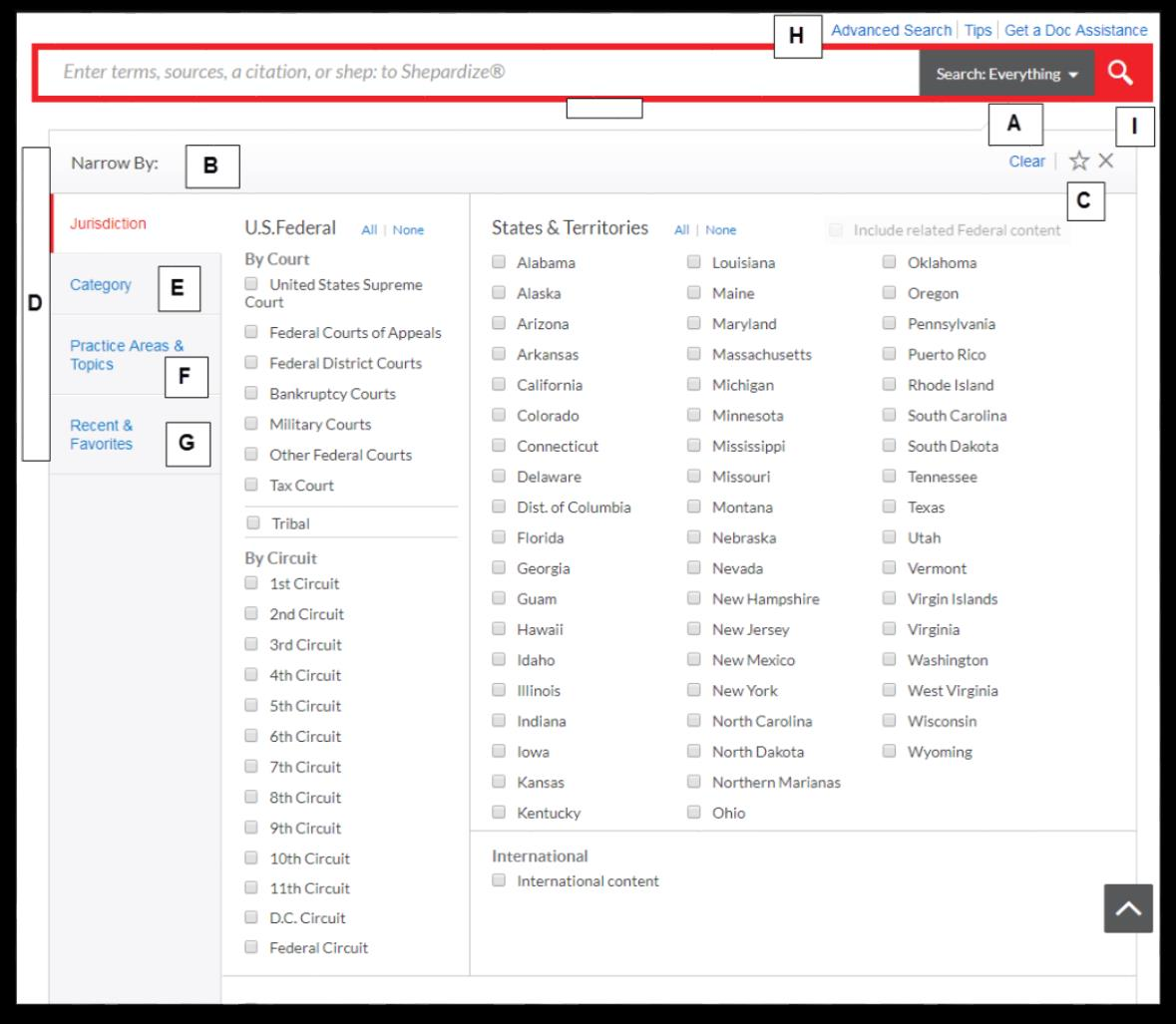Click the red magnifying glass search button

1120,73
